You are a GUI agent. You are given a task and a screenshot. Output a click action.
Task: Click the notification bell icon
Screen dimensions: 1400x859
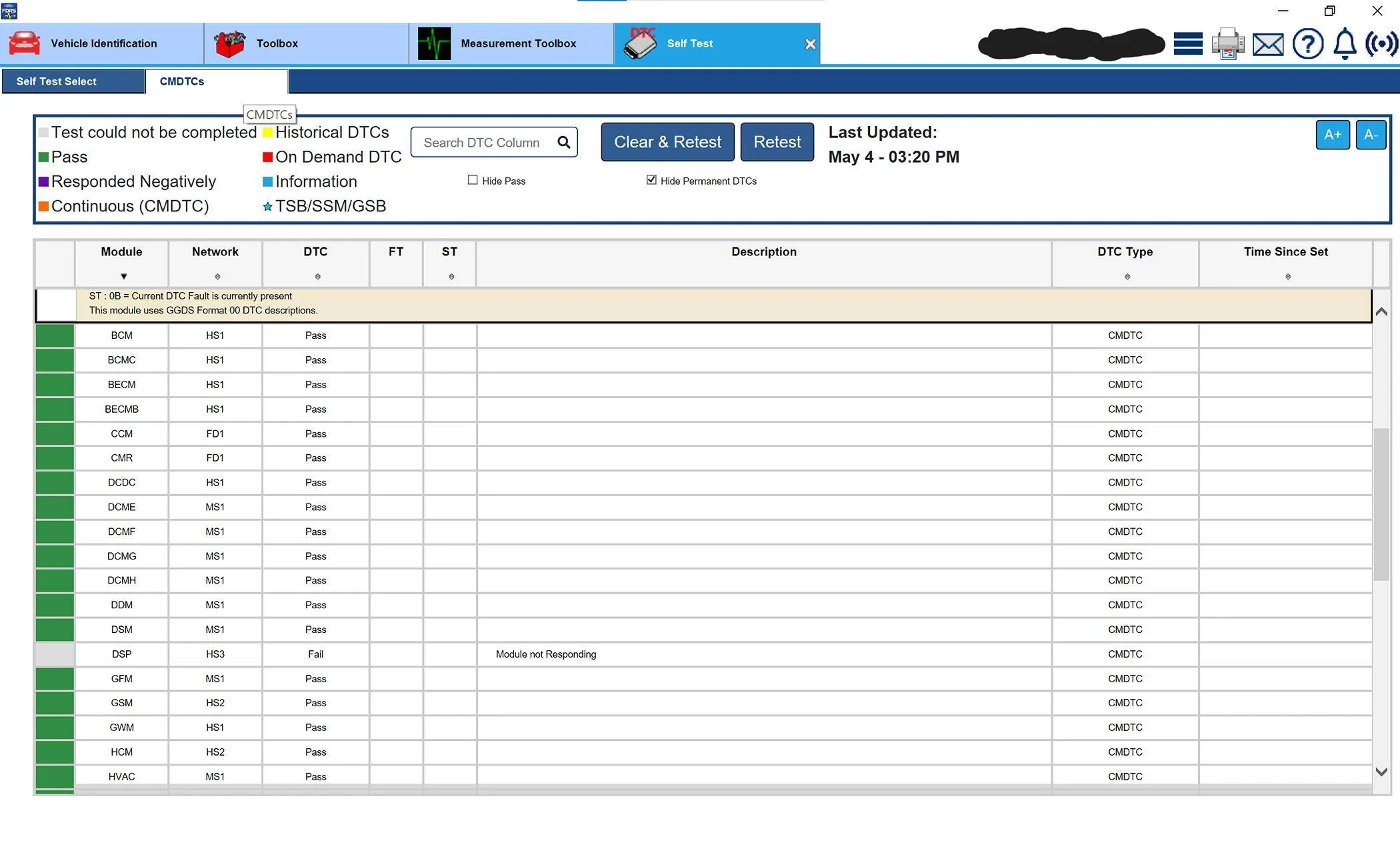(1345, 44)
